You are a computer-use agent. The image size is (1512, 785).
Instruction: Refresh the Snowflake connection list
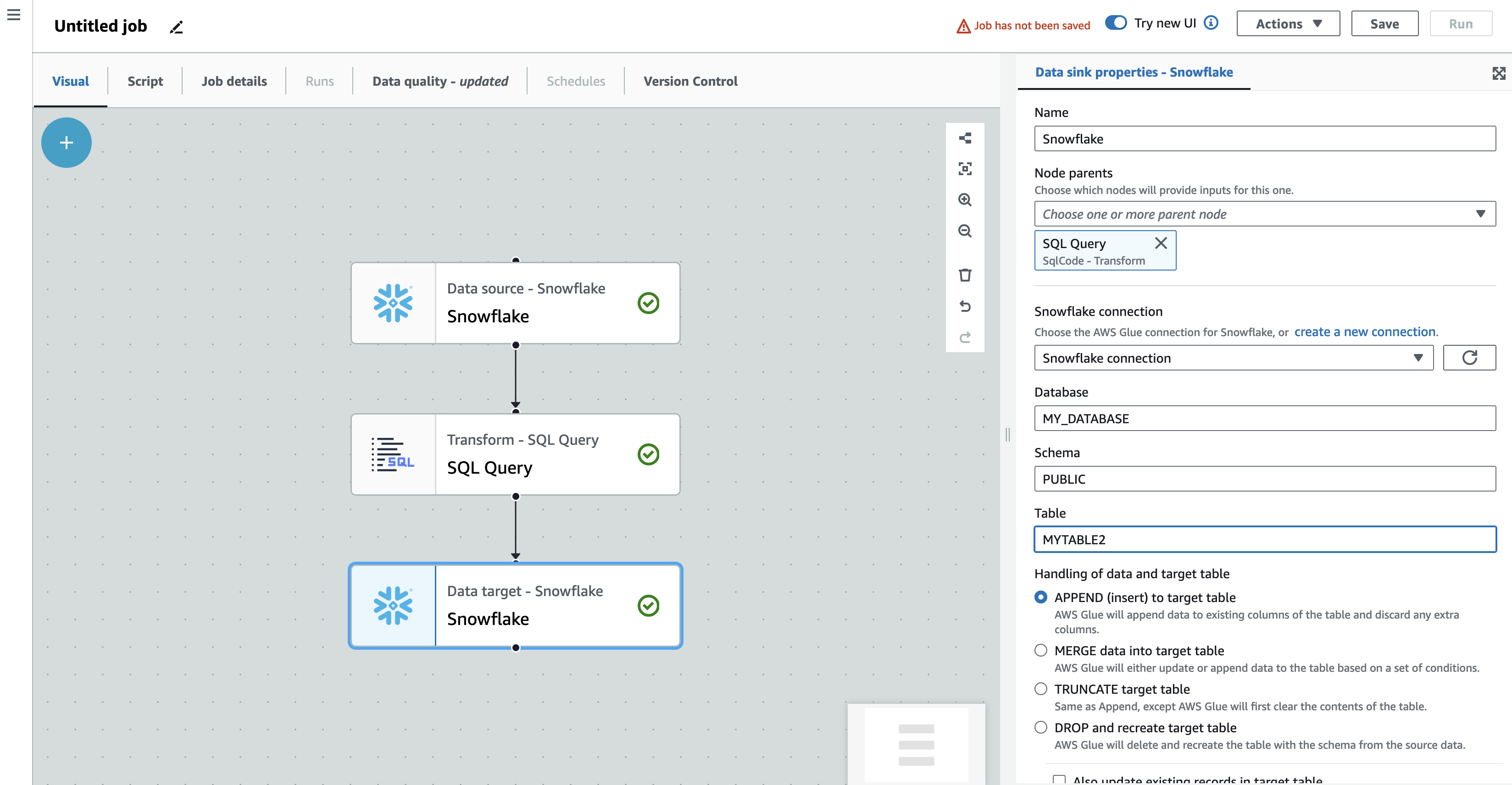point(1470,358)
